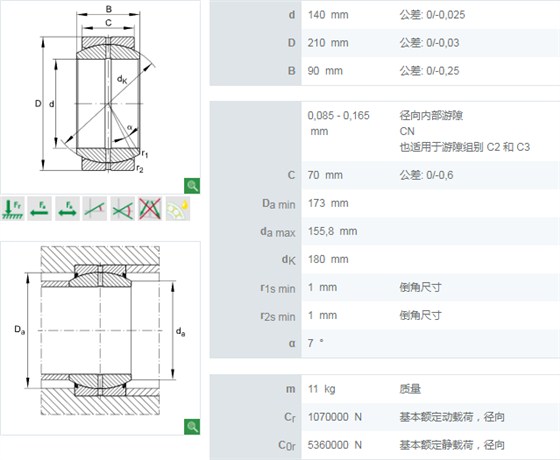Select the da max value 155,8 mm
This screenshot has height=460, width=560.
tap(332, 231)
